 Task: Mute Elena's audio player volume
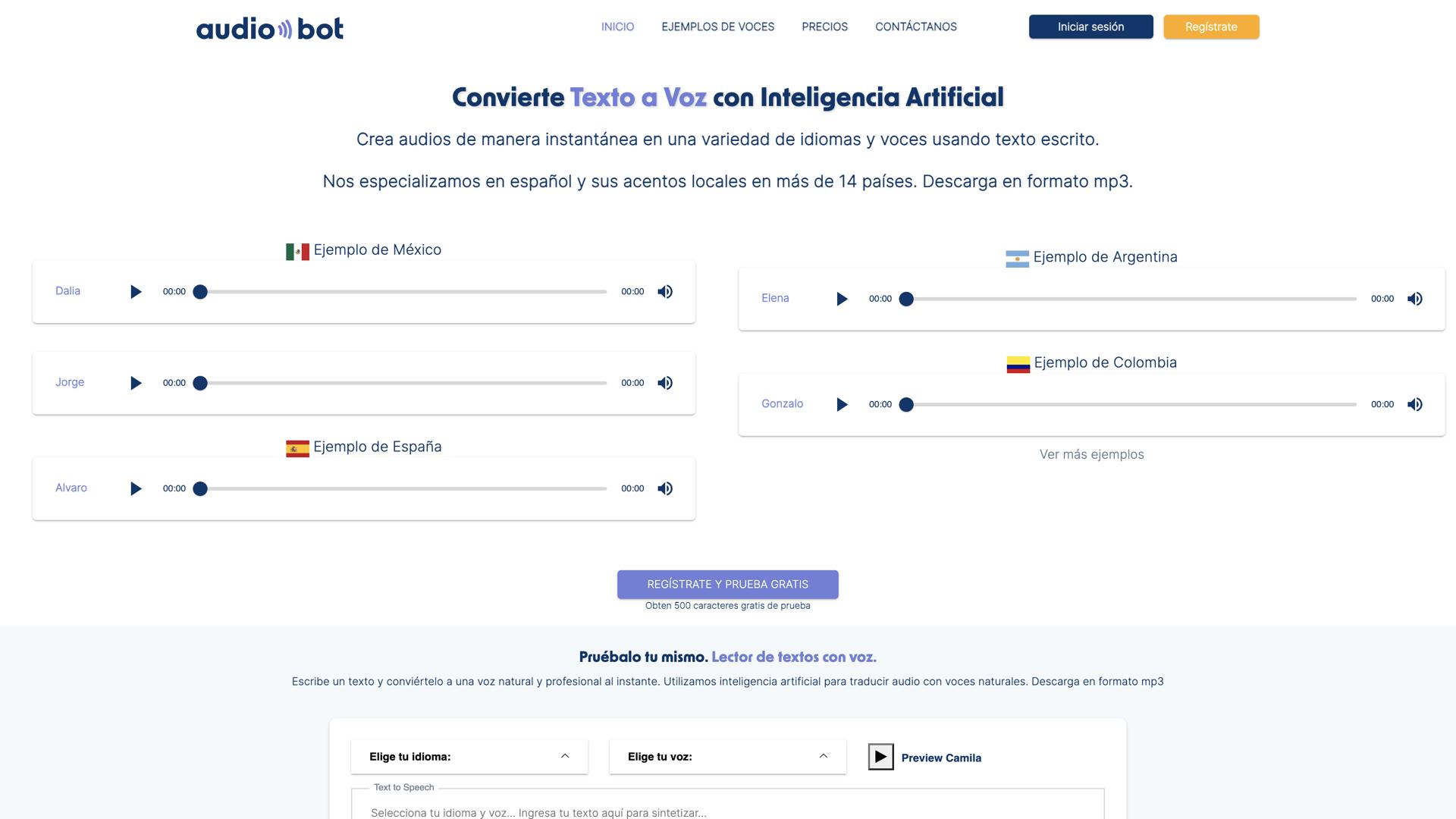[x=1415, y=299]
